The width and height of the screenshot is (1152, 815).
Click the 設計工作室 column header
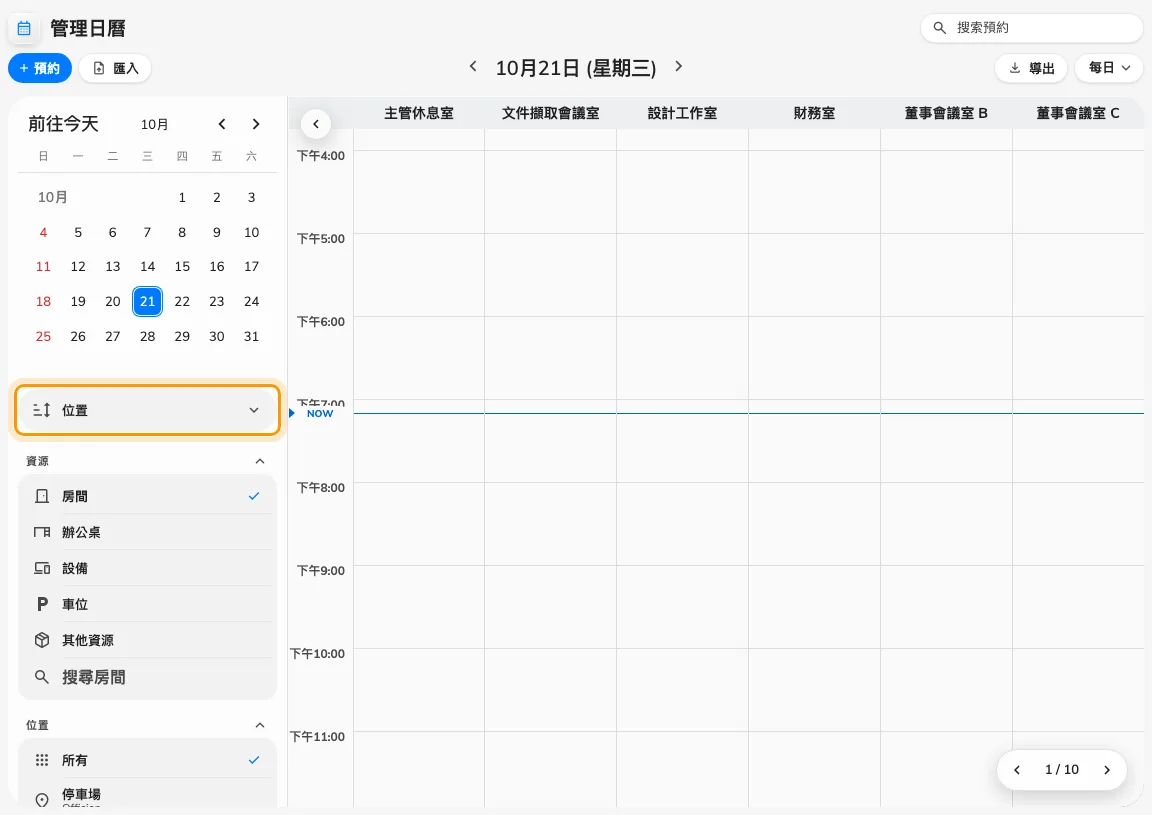(x=682, y=113)
